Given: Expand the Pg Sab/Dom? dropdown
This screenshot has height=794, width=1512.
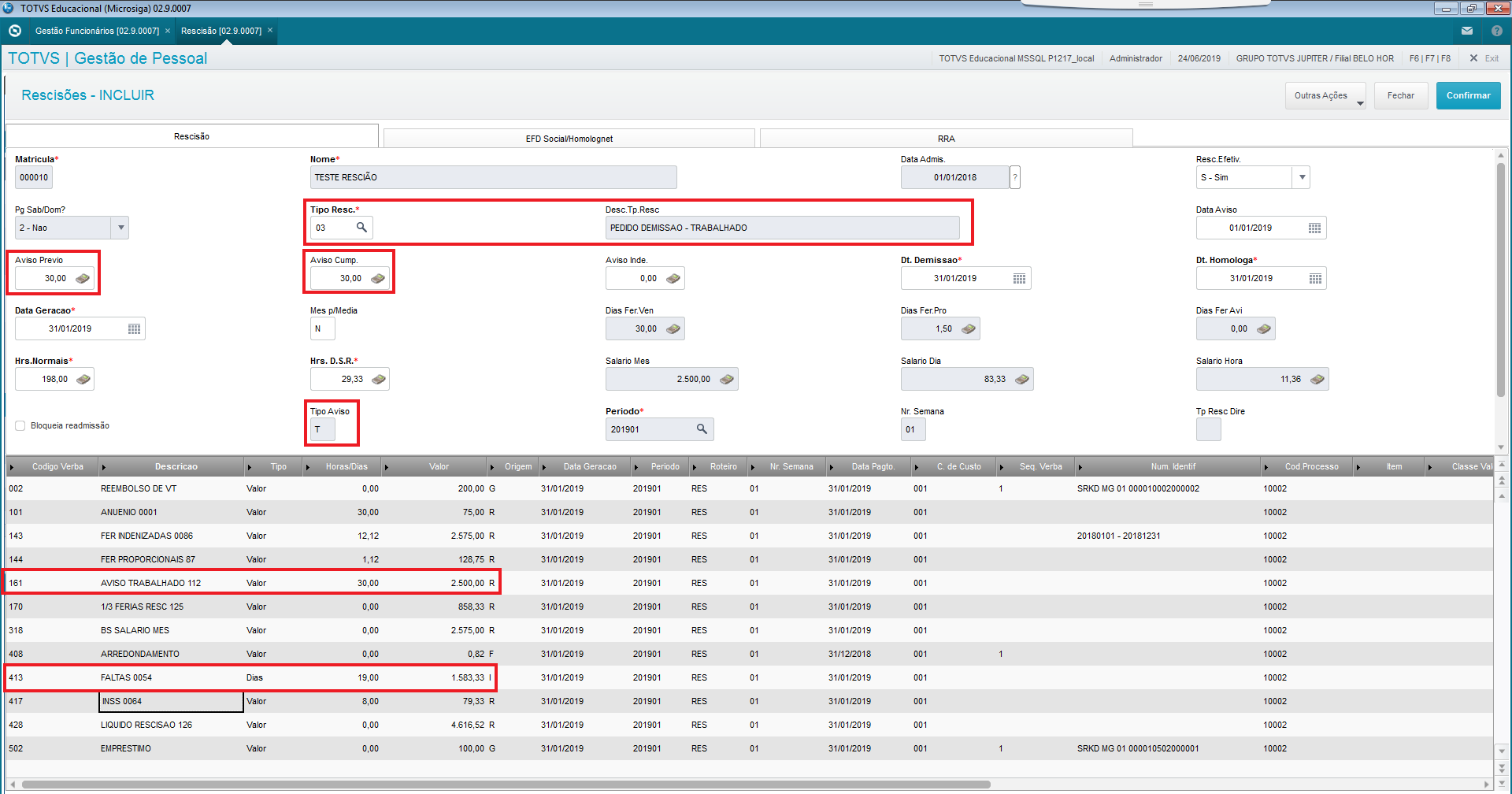Looking at the screenshot, I should click(120, 228).
